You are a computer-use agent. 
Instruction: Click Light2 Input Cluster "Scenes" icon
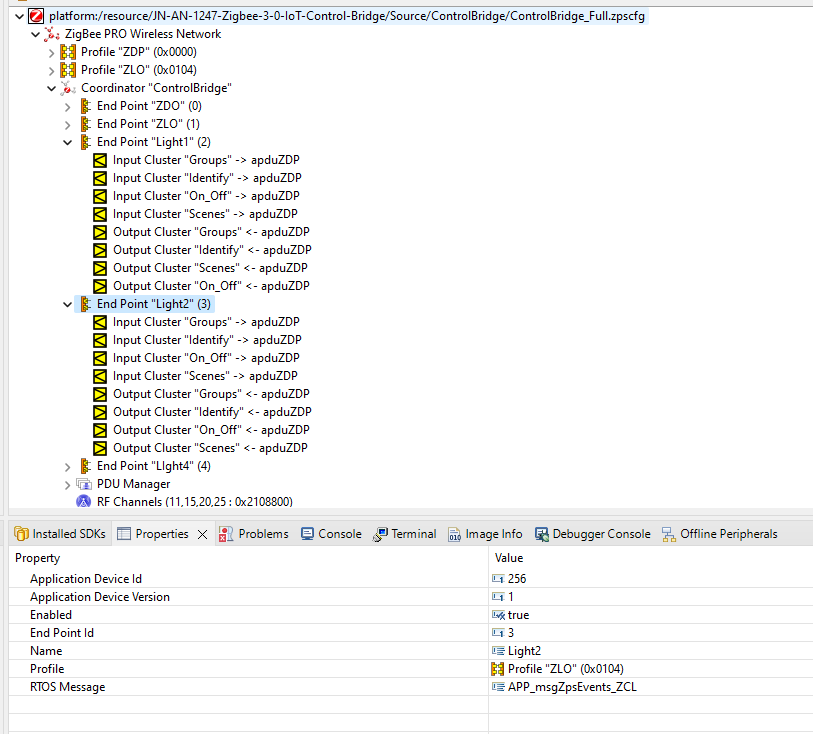[x=100, y=376]
